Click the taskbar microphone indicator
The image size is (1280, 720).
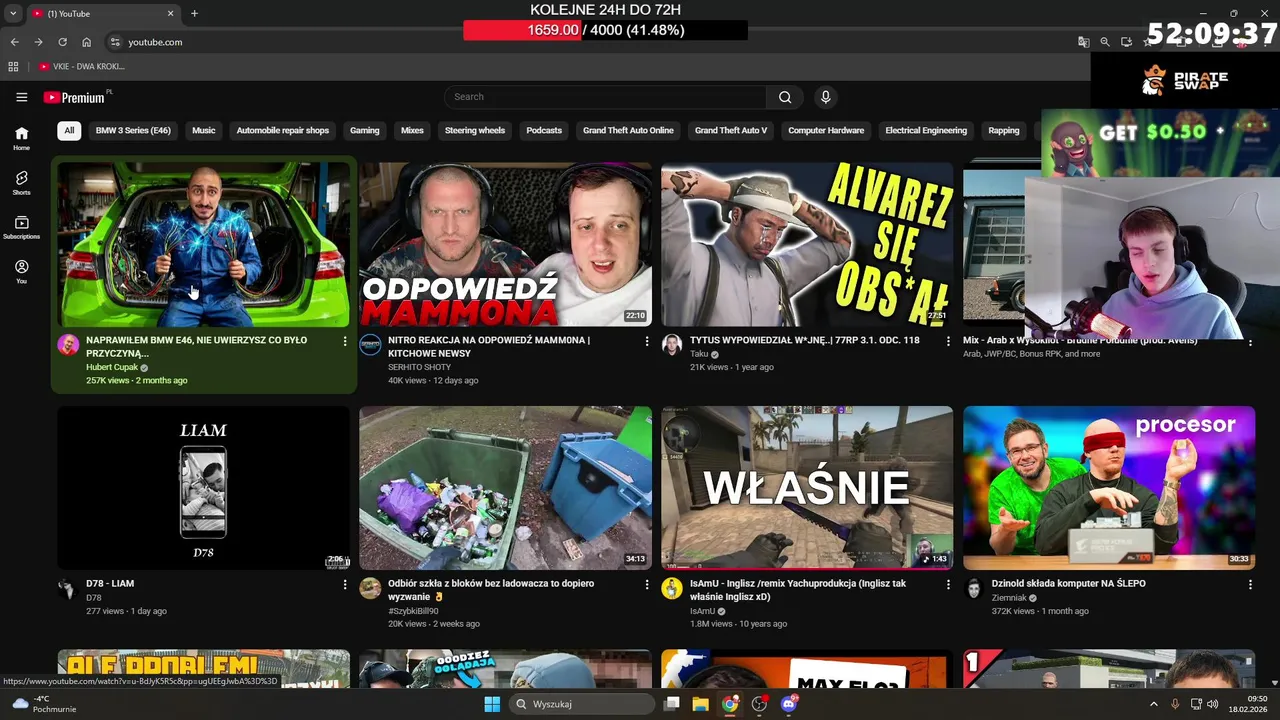pos(1175,704)
